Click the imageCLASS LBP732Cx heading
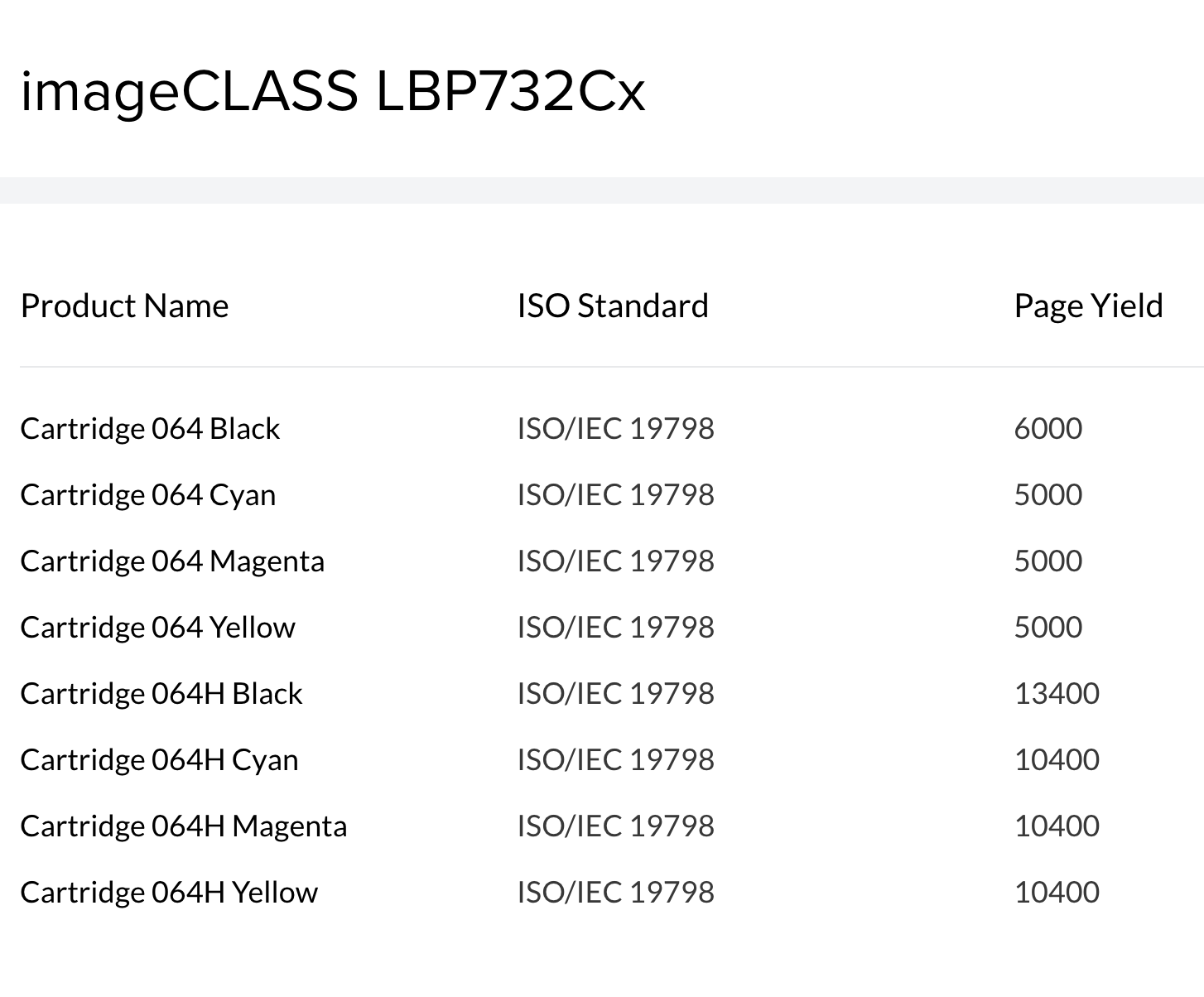The image size is (1204, 997). point(332,90)
